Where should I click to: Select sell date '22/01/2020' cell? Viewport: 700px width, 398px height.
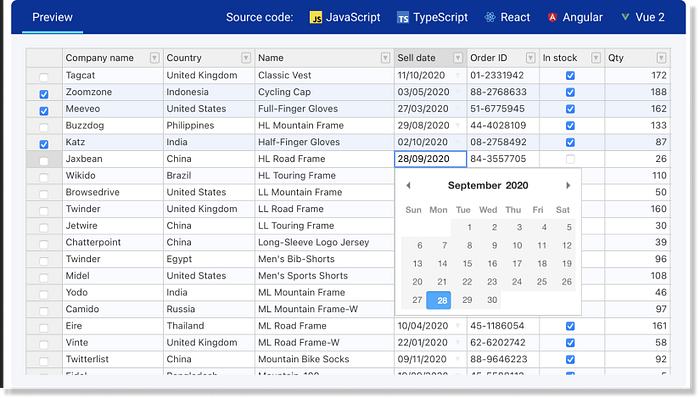pyautogui.click(x=430, y=343)
